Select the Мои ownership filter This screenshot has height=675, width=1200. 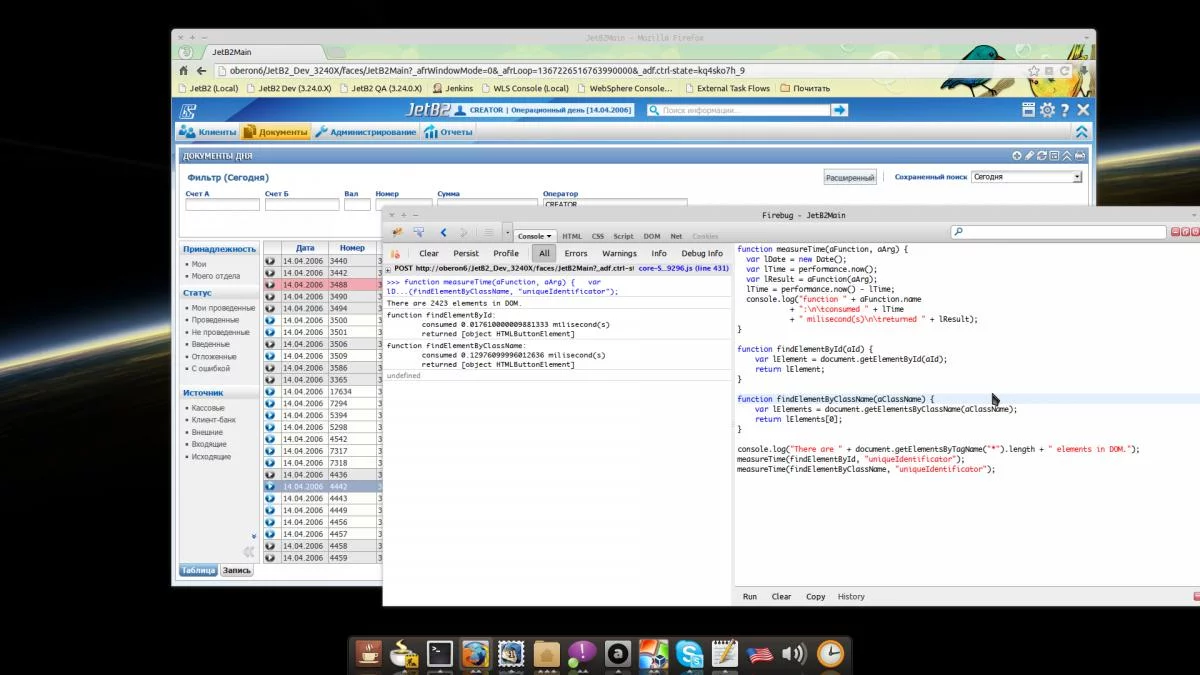point(199,264)
